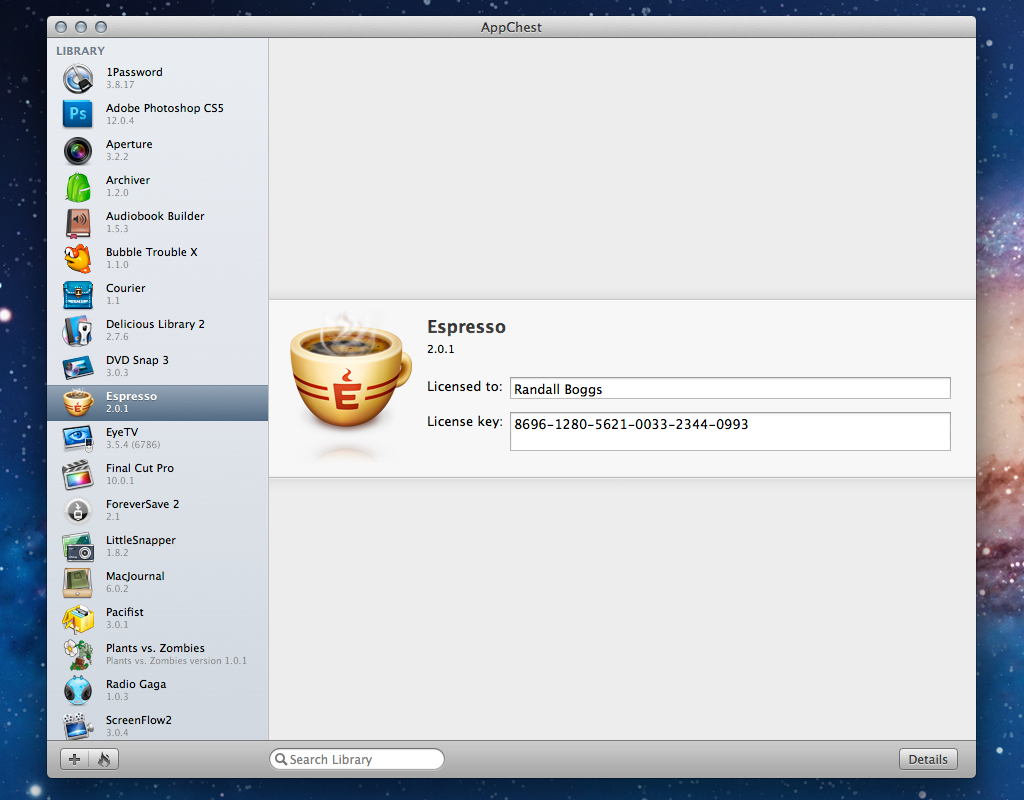Click the magnifier icon in search field
This screenshot has width=1024, height=800.
tap(281, 759)
